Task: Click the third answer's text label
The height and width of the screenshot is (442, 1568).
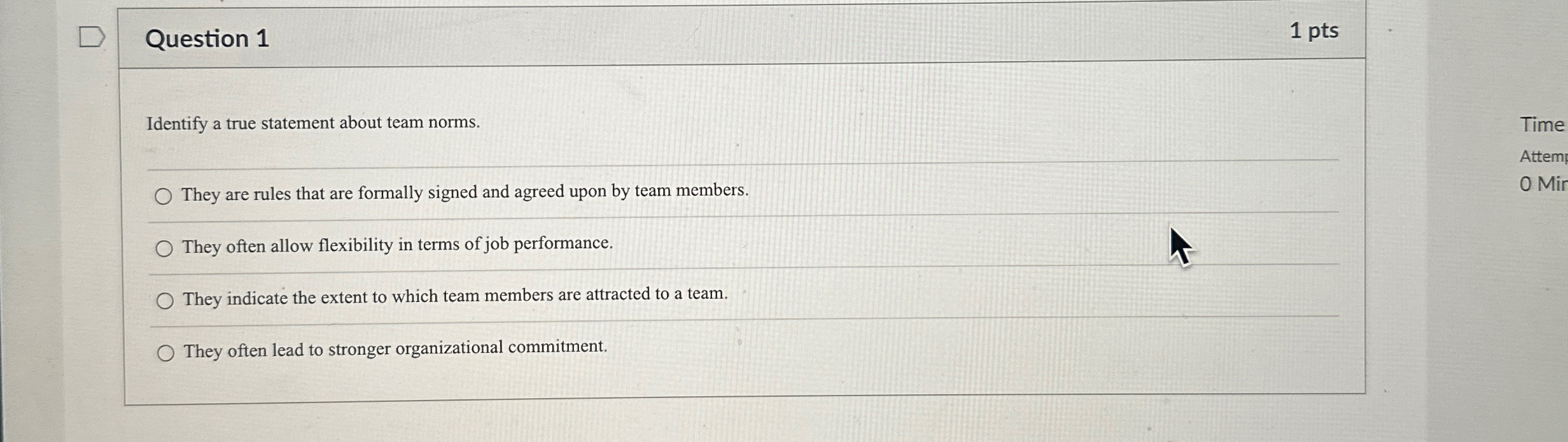Action: pyautogui.click(x=454, y=299)
